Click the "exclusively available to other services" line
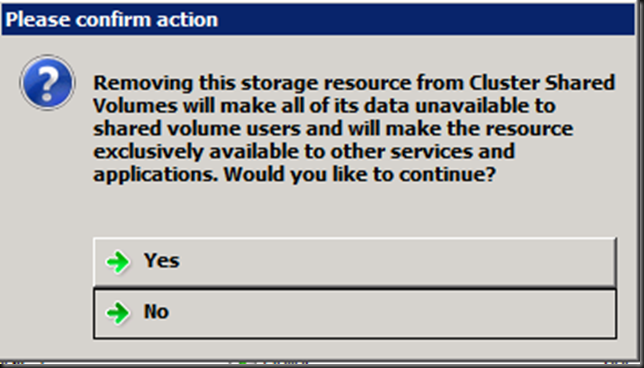The width and height of the screenshot is (644, 368). pyautogui.click(x=304, y=152)
